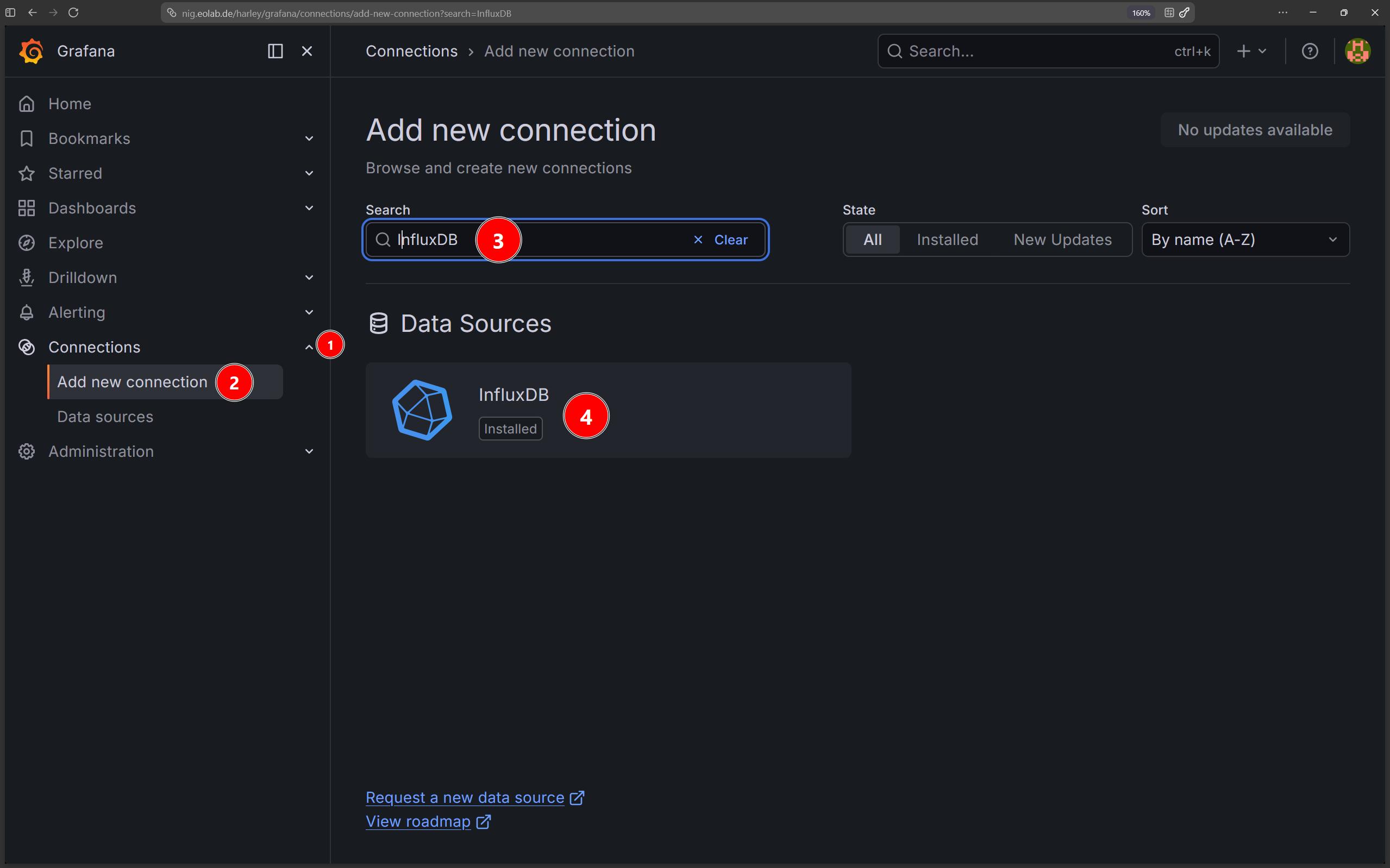The image size is (1390, 868).
Task: Click the Starred star icon
Action: tap(27, 173)
